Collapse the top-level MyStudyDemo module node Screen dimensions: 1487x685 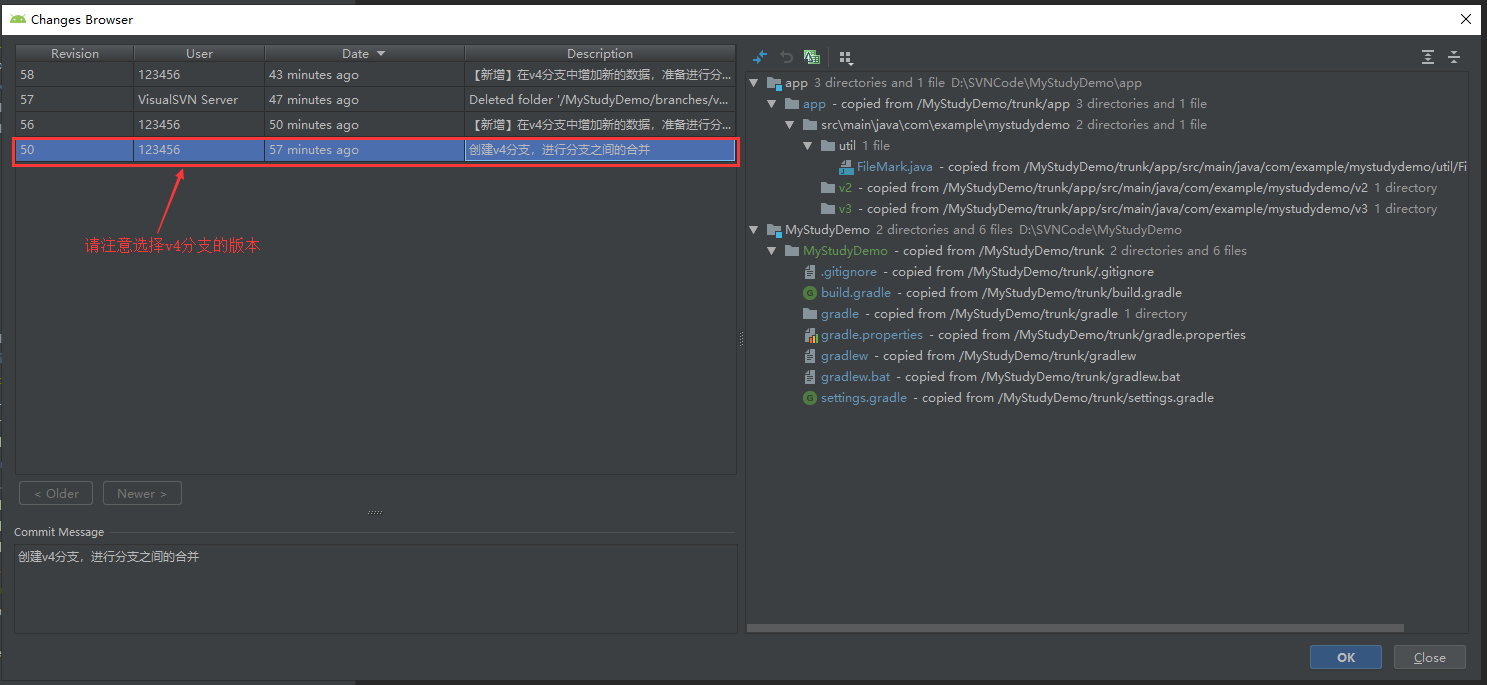754,230
